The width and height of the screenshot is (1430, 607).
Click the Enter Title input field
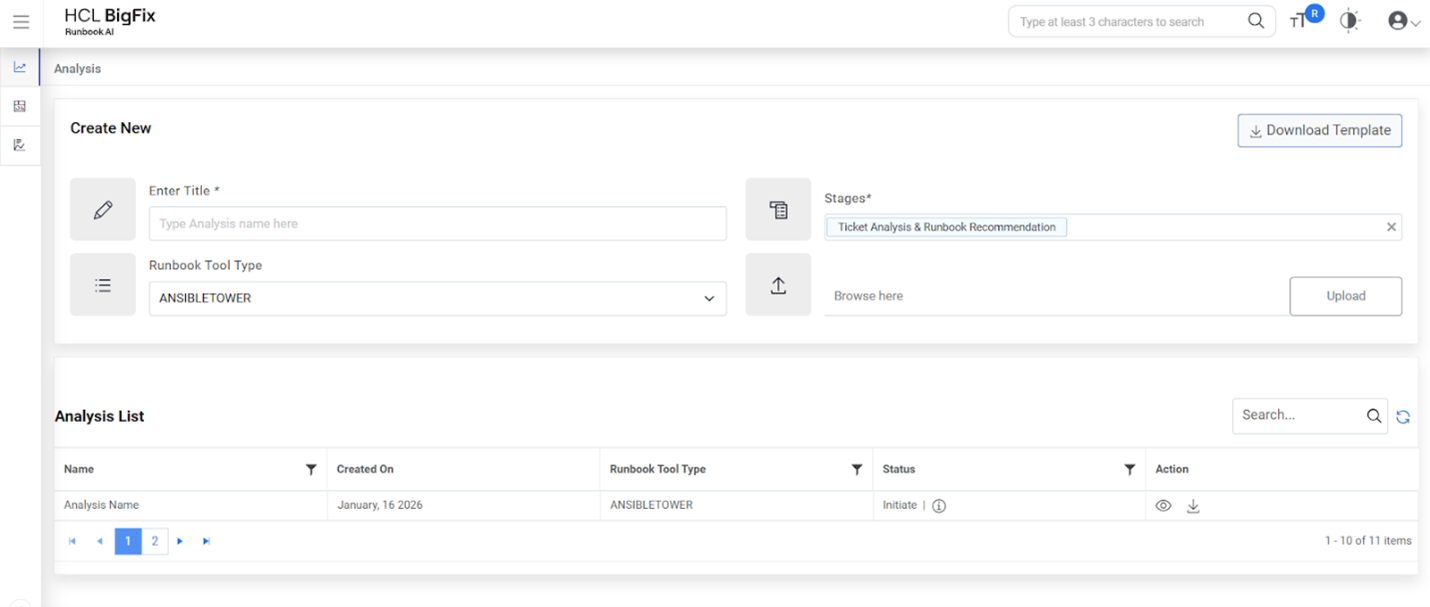437,224
